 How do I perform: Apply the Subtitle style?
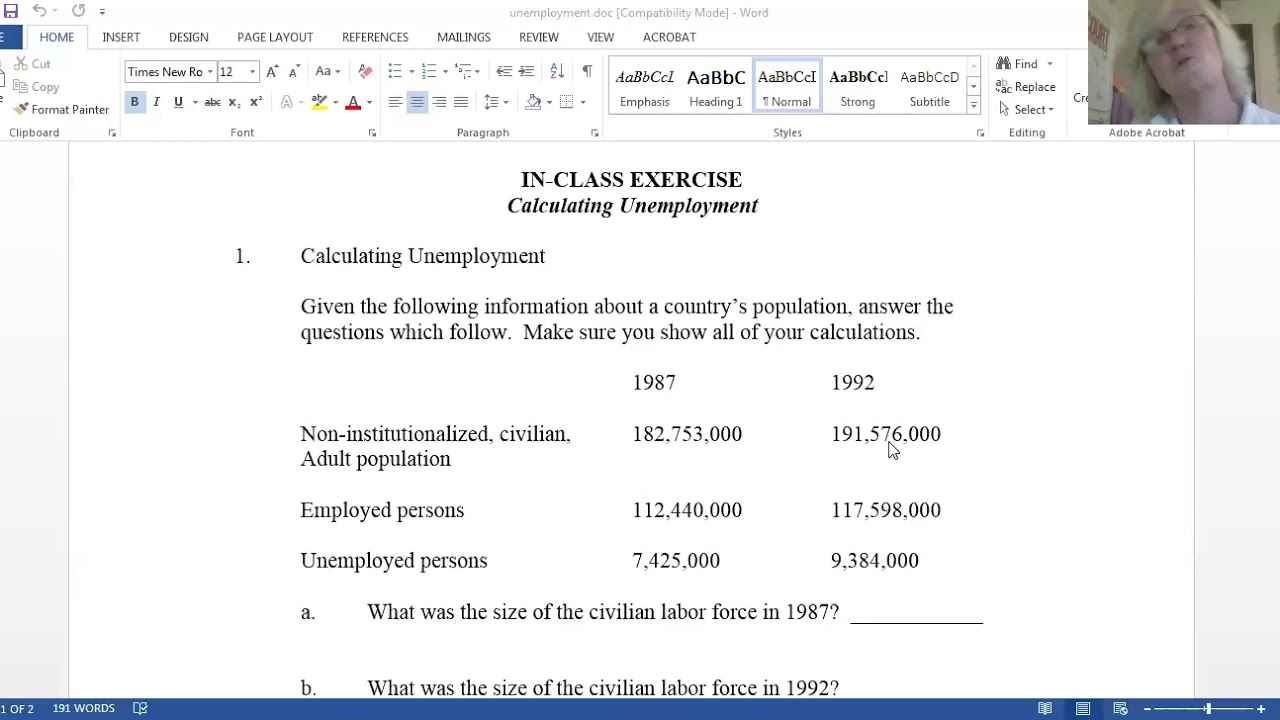[930, 87]
